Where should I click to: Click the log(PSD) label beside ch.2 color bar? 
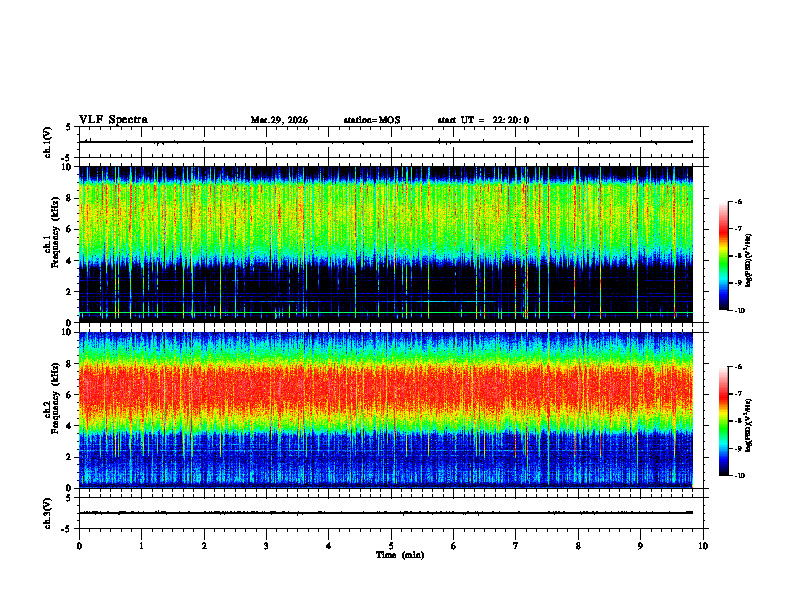click(x=749, y=425)
